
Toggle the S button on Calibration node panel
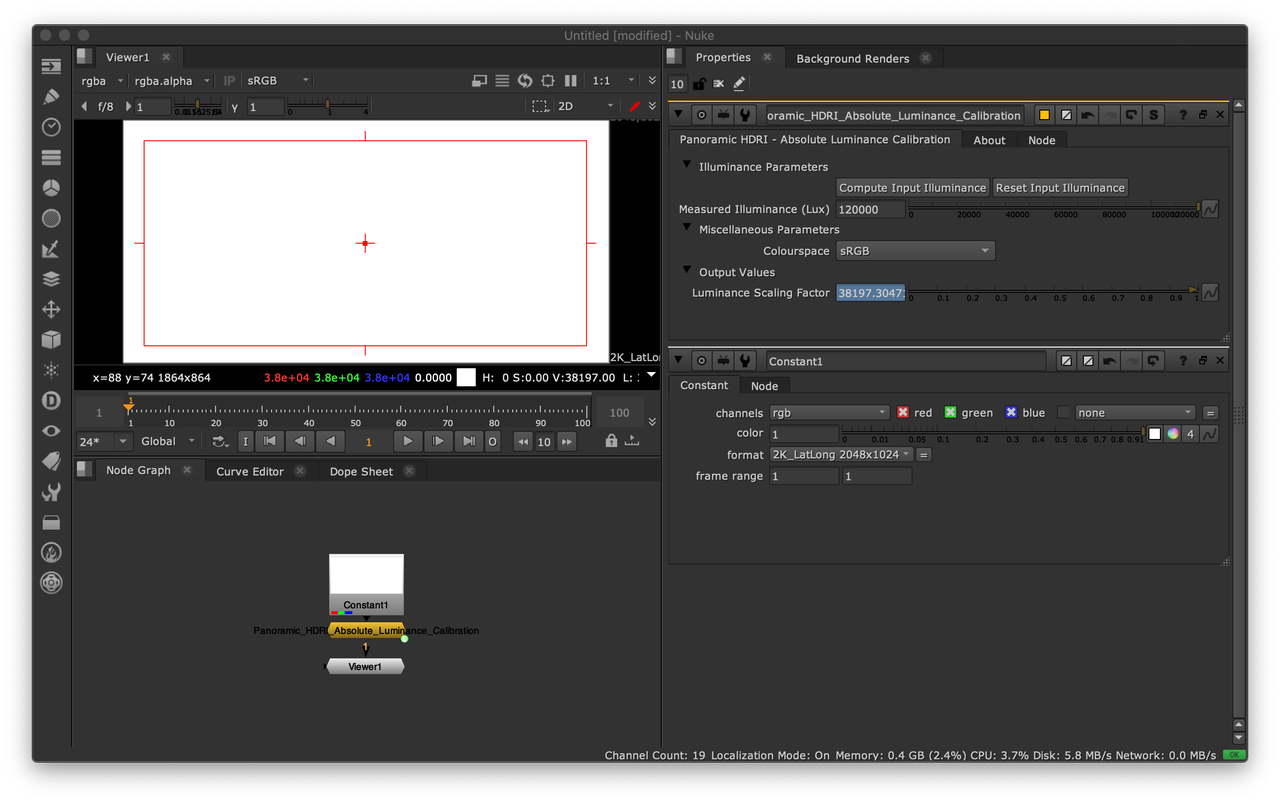[x=1154, y=115]
